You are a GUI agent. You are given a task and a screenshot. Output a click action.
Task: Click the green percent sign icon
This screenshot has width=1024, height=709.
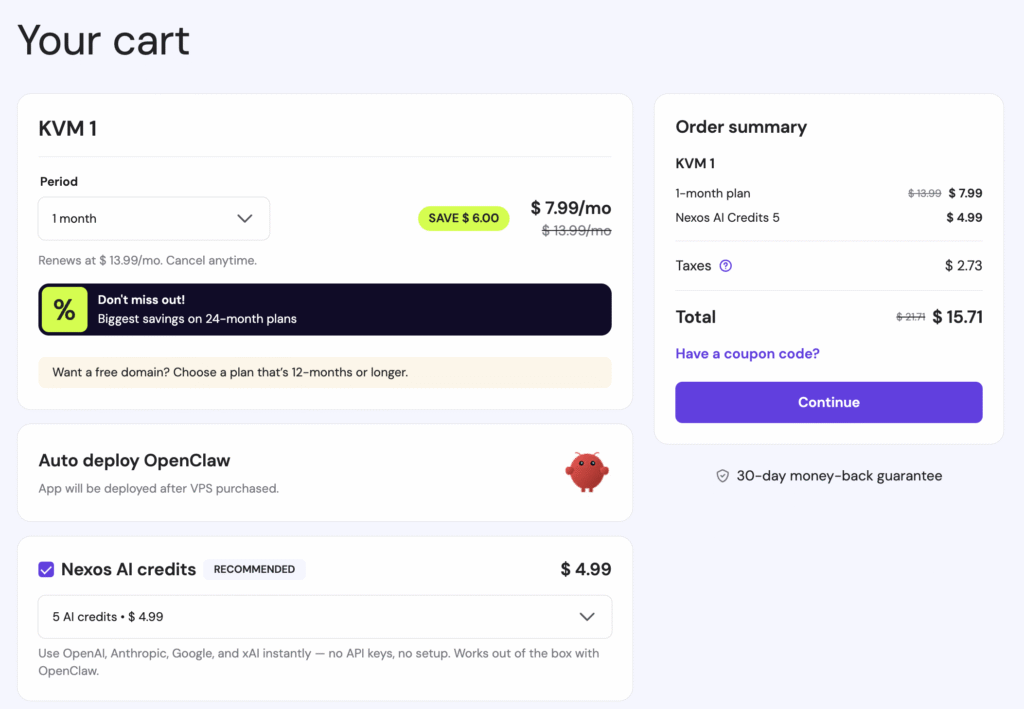tap(65, 310)
